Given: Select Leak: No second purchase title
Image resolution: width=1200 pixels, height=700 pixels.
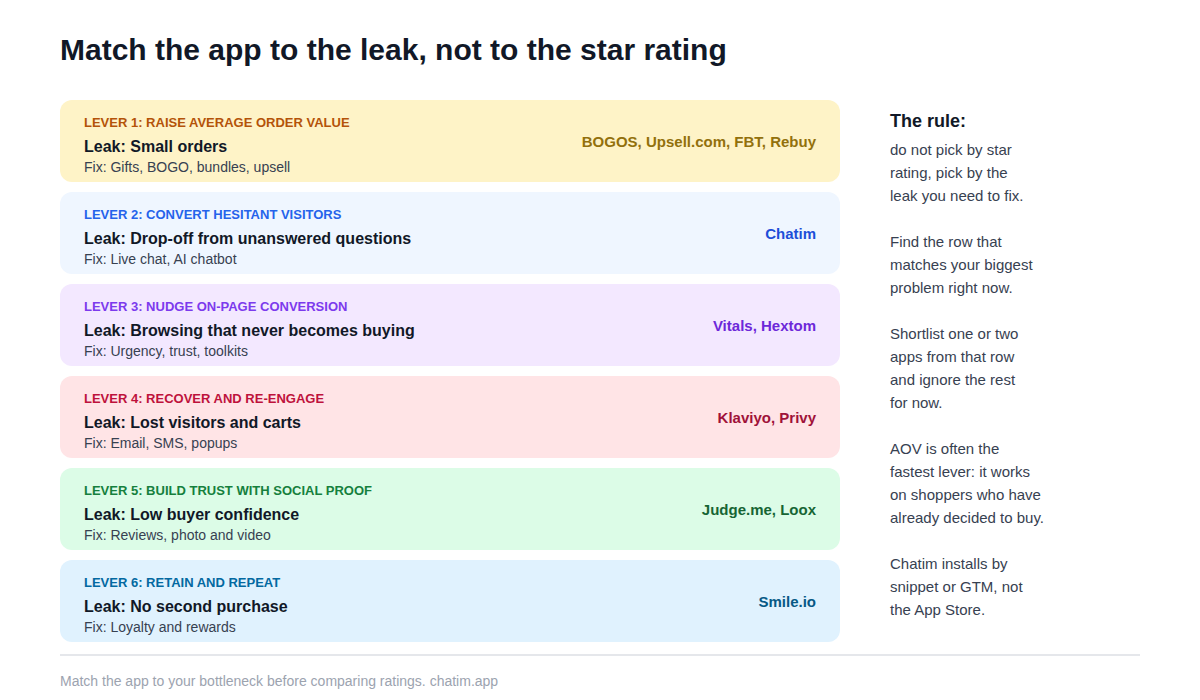Looking at the screenshot, I should click(186, 606).
